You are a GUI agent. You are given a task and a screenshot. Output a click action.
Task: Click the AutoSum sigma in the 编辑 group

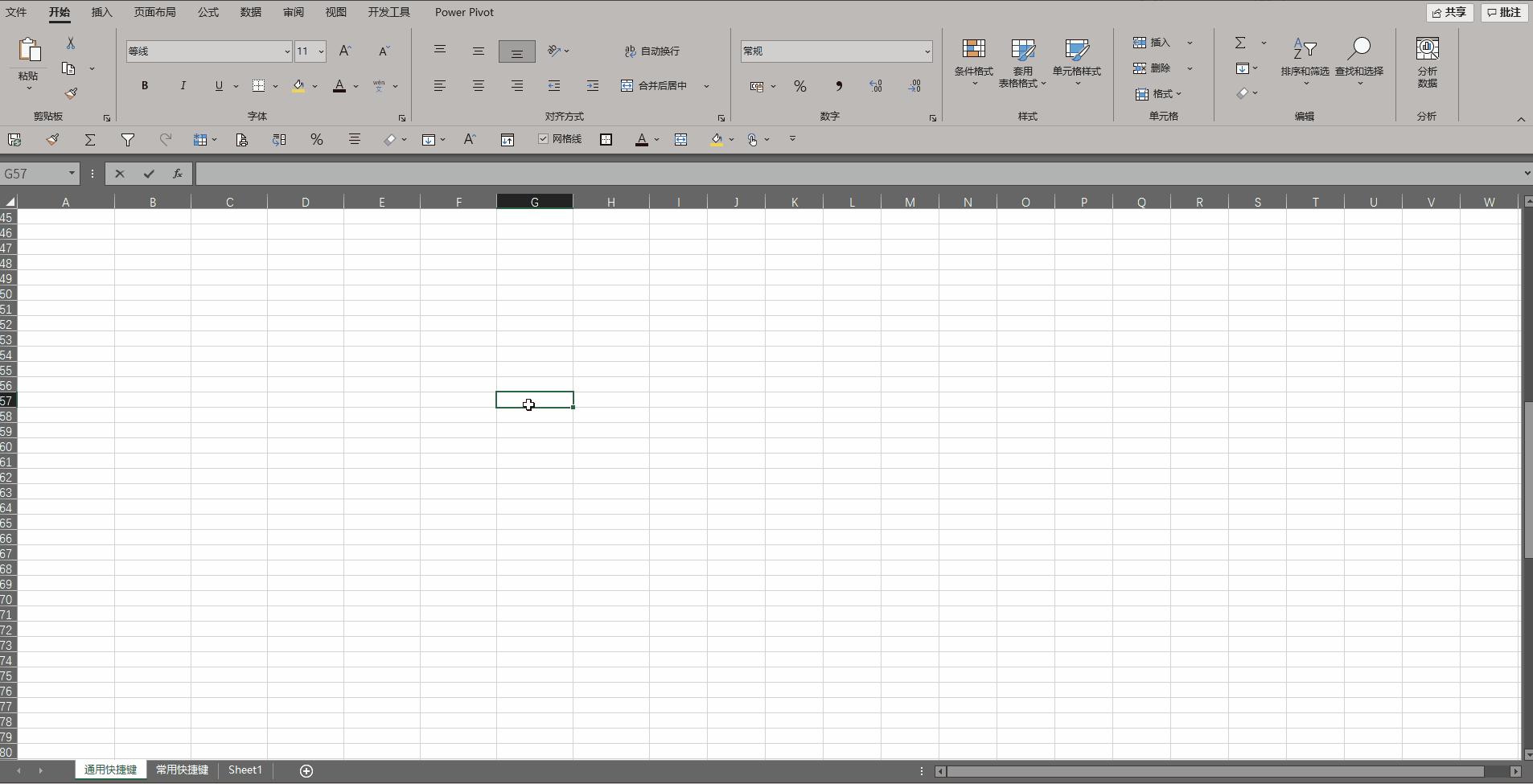1240,43
